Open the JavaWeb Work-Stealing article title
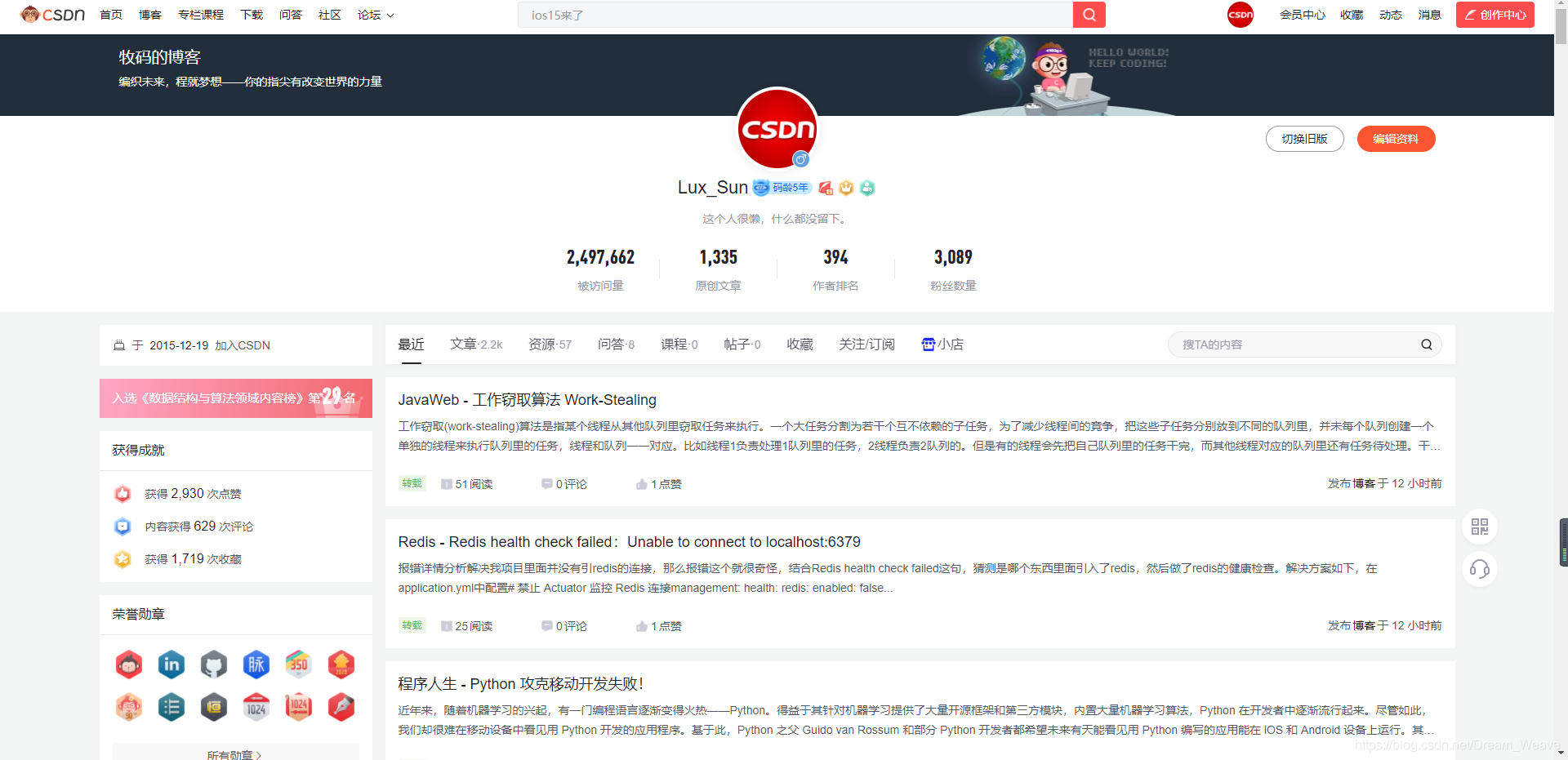The image size is (1568, 760). click(x=528, y=400)
